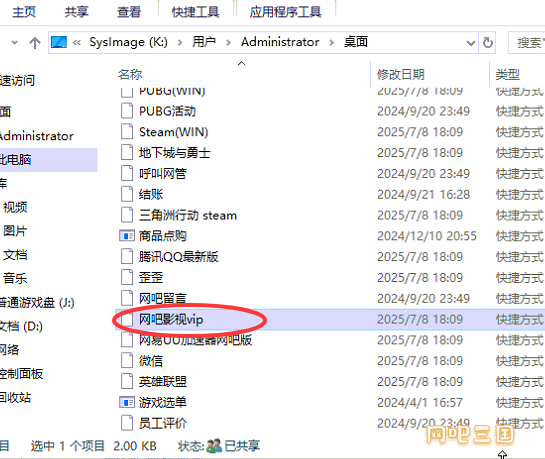Click icon of 网吧留言 shortcut

click(127, 298)
